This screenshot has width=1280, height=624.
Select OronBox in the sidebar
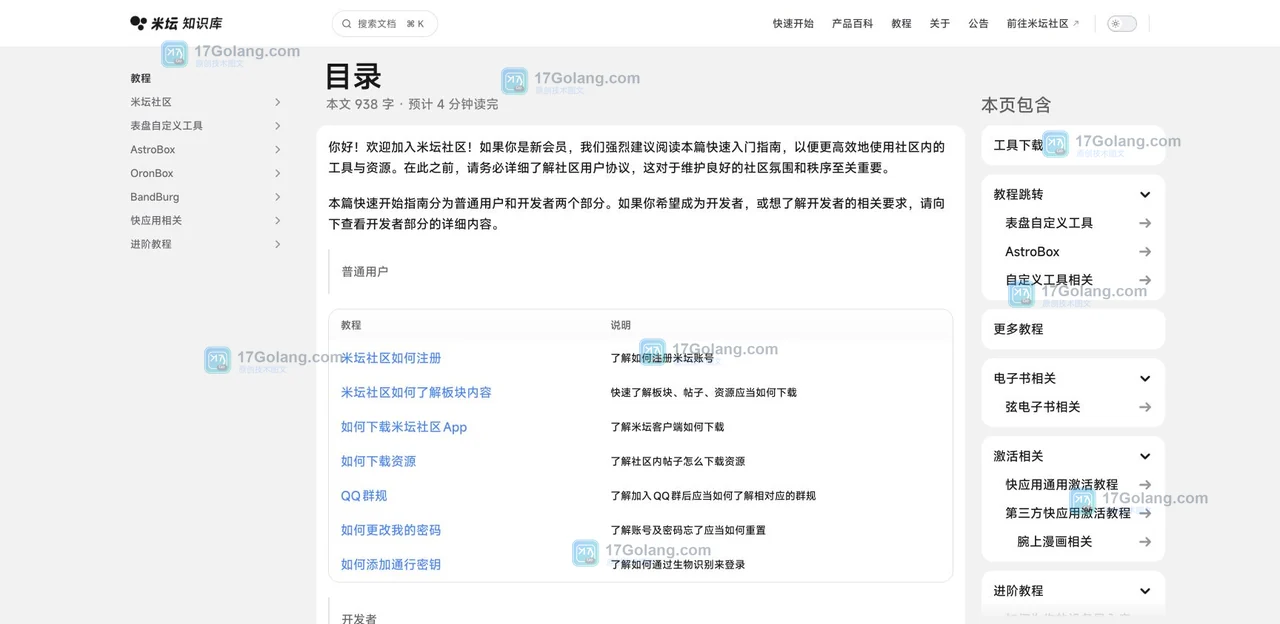(x=152, y=173)
